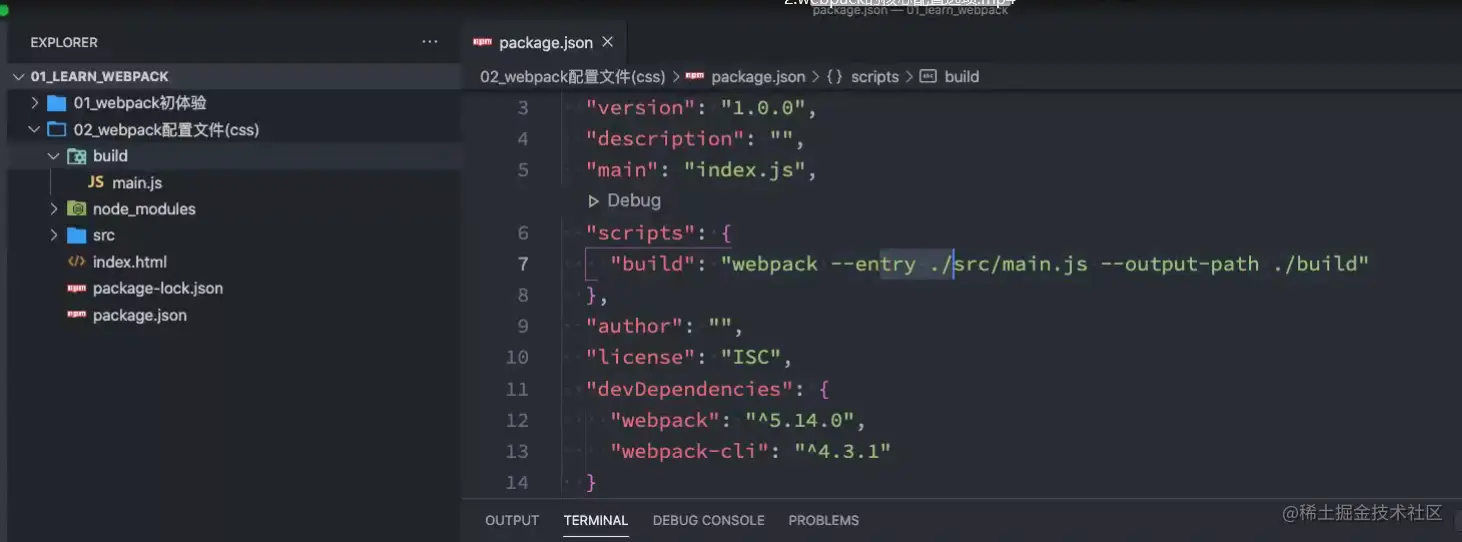This screenshot has width=1462, height=542.
Task: Click line number 11 in gutter
Action: [x=517, y=389]
